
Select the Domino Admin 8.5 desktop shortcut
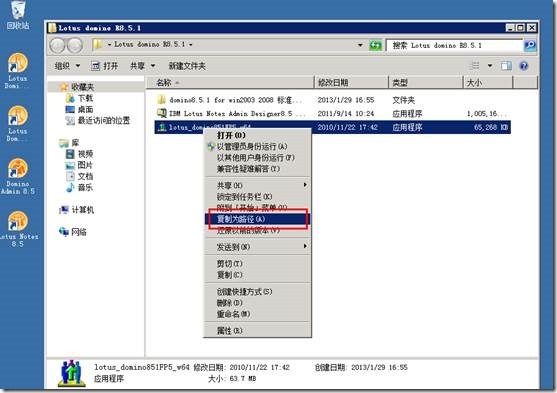(18, 177)
